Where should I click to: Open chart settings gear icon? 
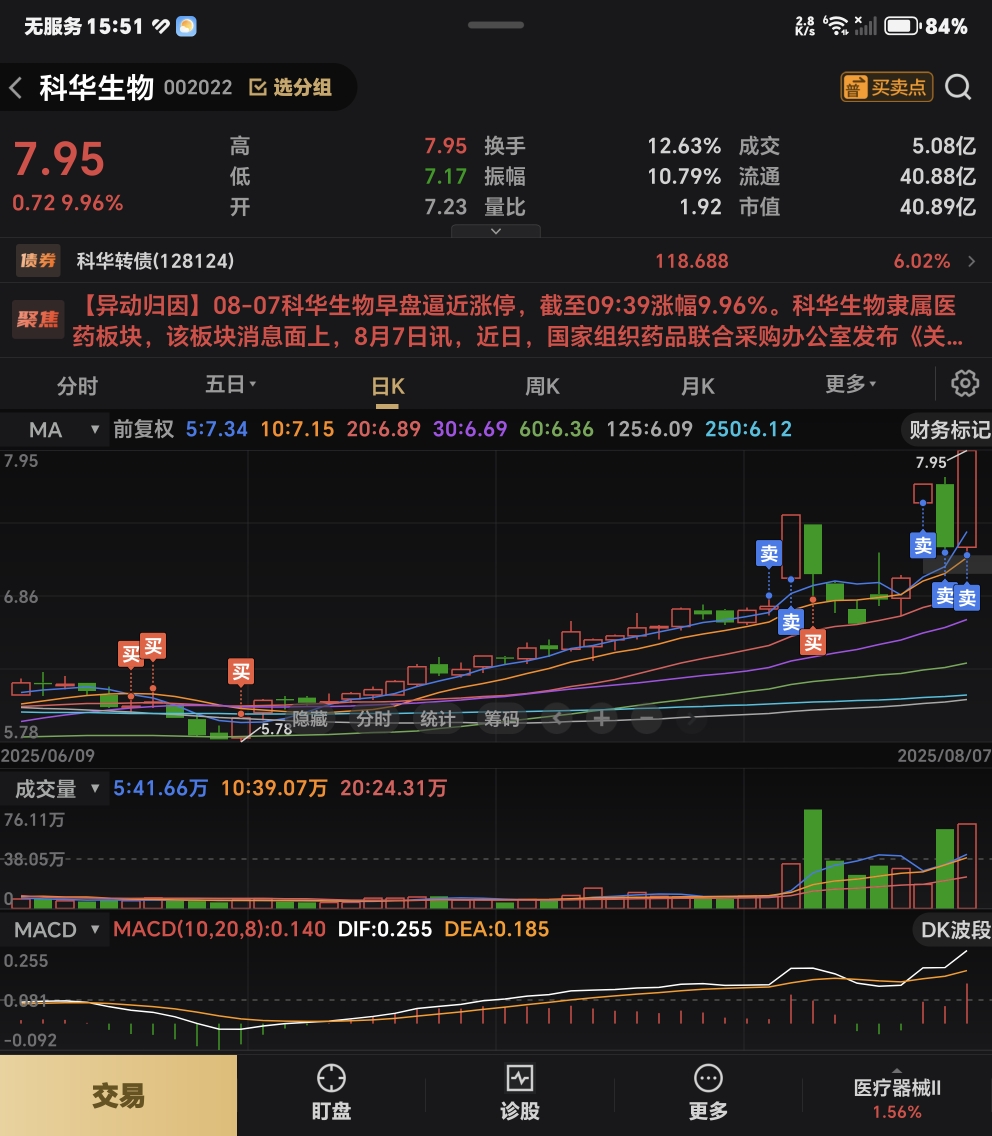[x=964, y=383]
